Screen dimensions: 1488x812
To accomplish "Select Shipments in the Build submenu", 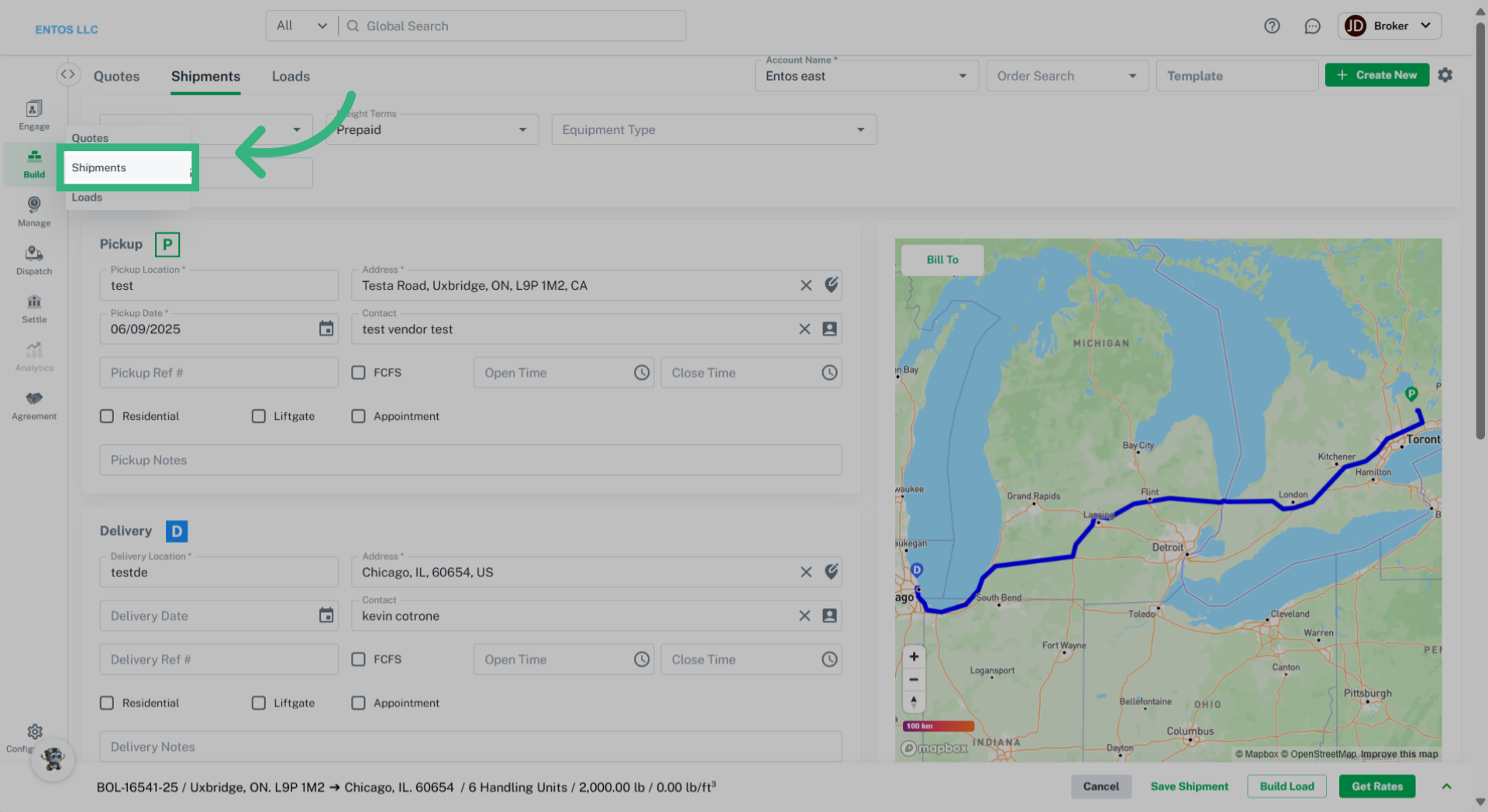I will click(128, 167).
